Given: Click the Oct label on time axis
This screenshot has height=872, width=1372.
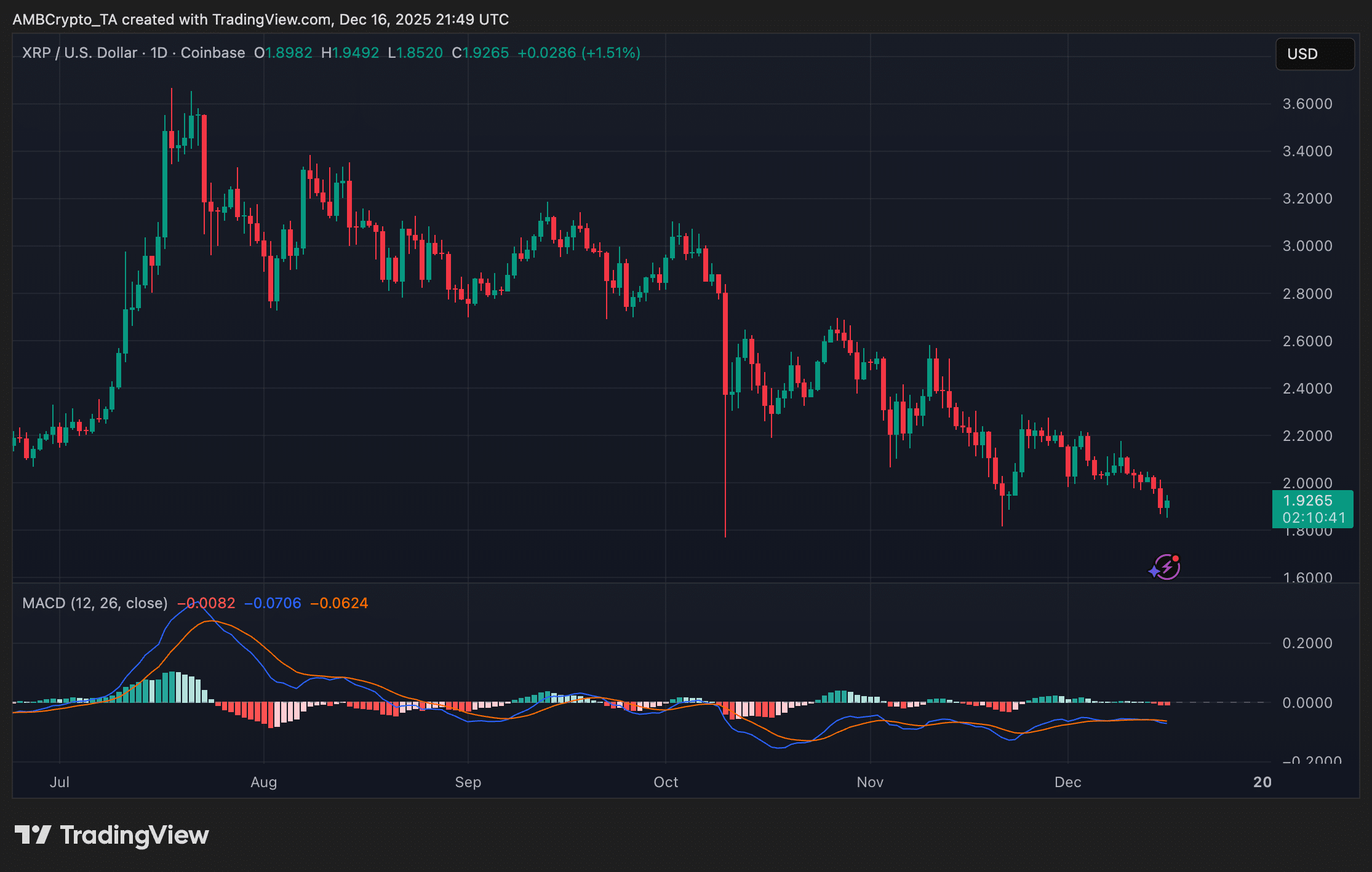Looking at the screenshot, I should click(x=666, y=782).
